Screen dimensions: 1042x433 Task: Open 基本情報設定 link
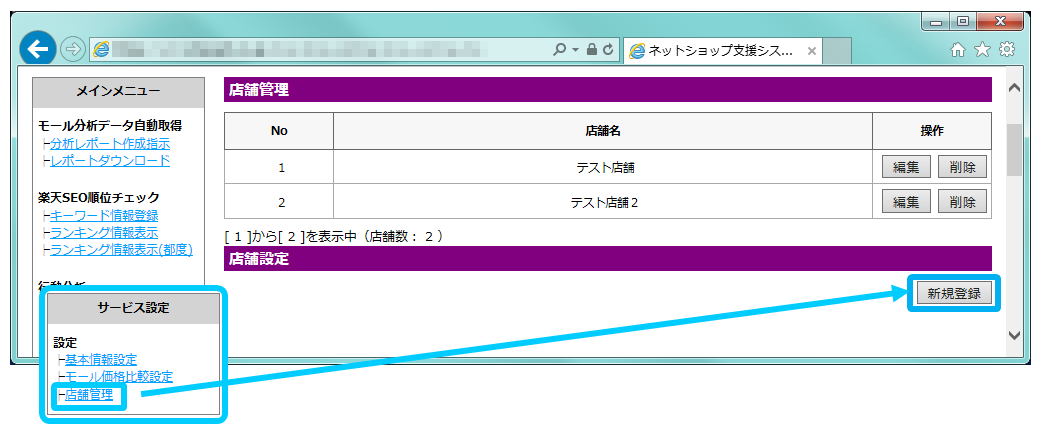coord(101,359)
